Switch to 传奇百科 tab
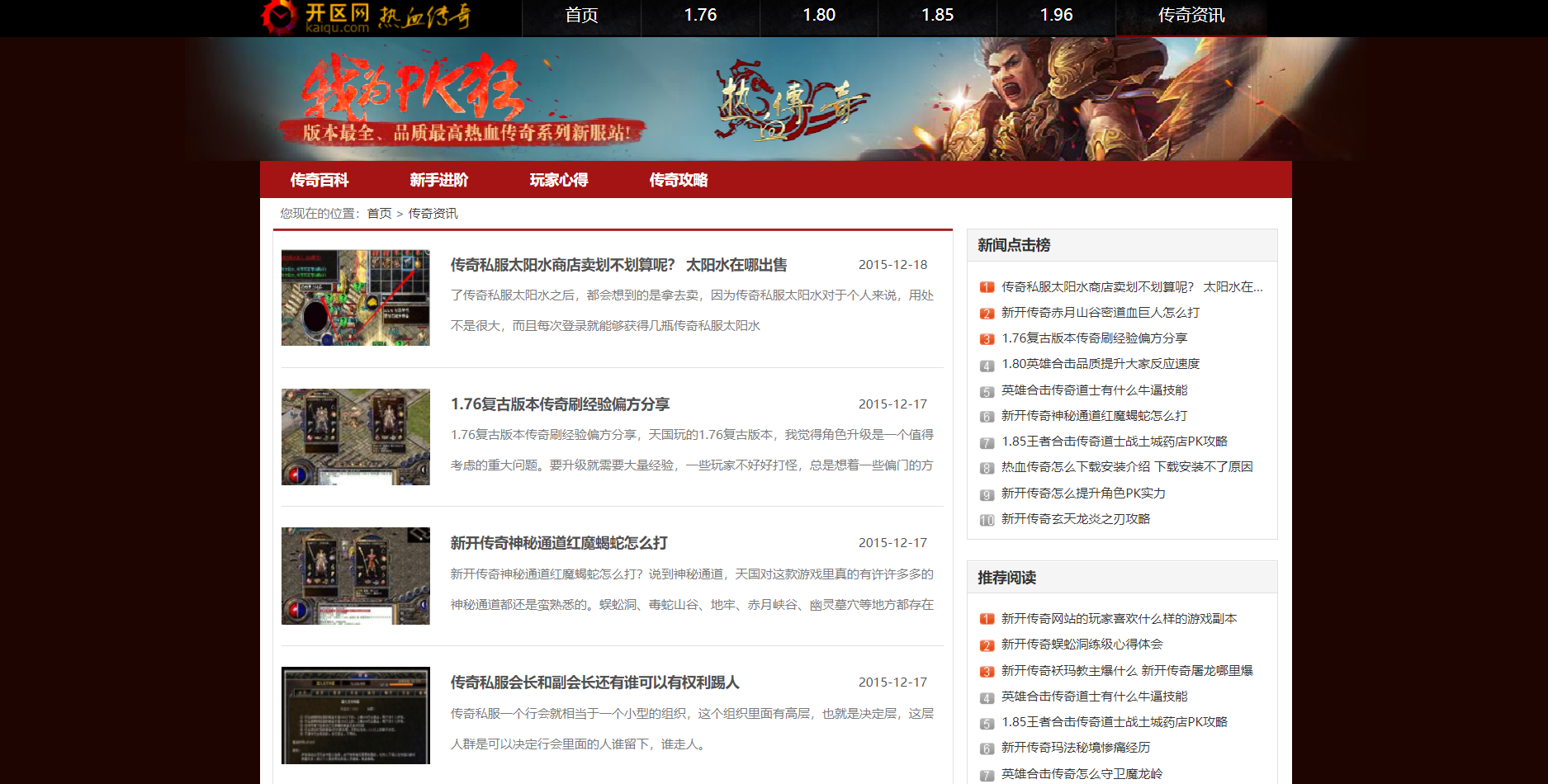The image size is (1548, 784). (x=320, y=180)
